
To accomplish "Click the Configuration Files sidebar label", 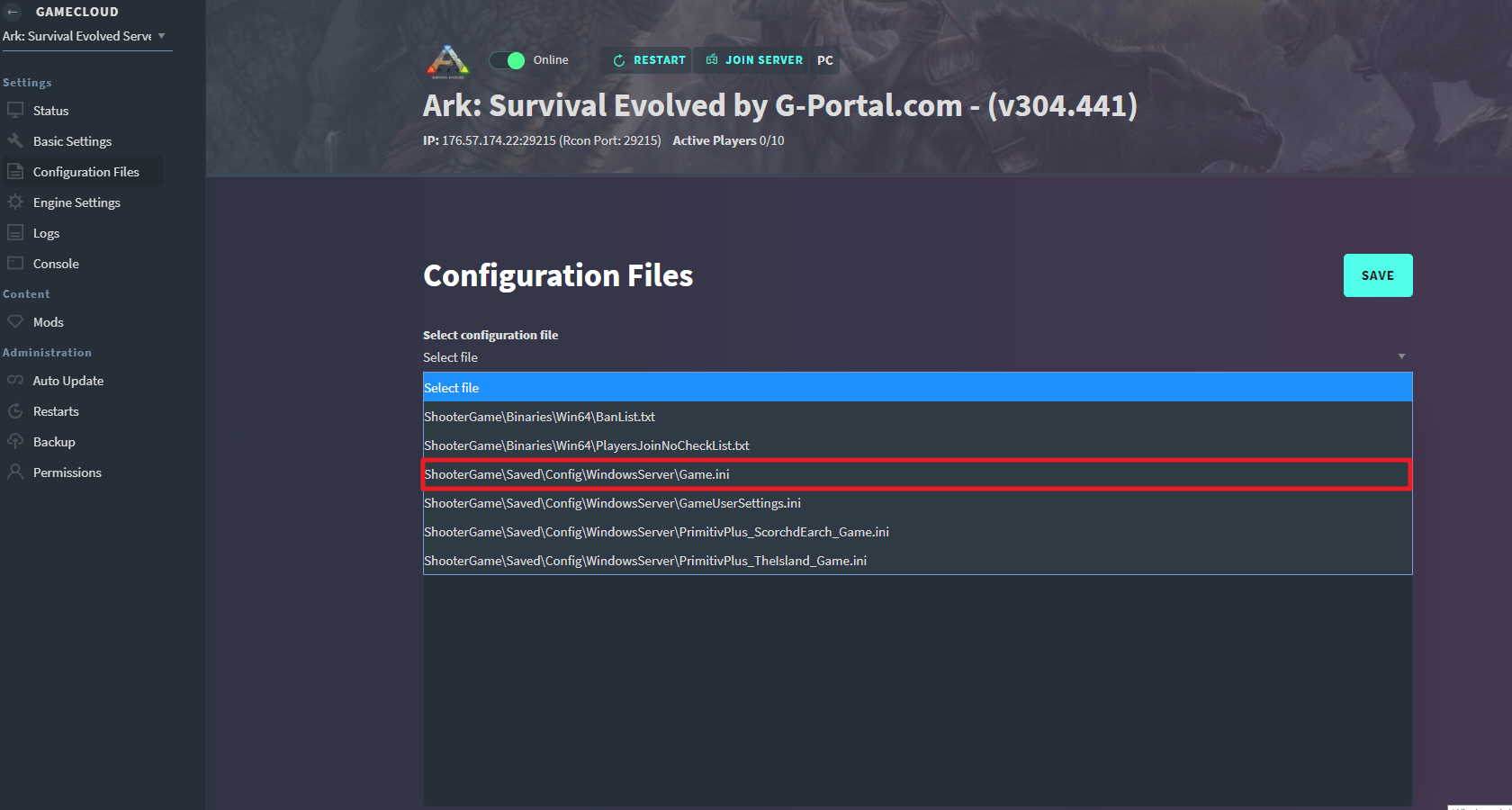I will [85, 171].
